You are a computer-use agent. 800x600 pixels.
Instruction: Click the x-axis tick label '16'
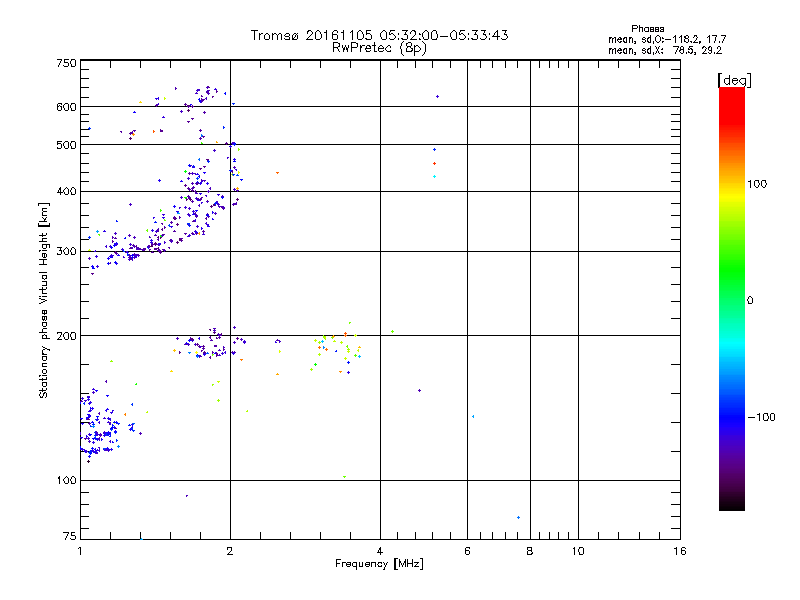point(680,551)
